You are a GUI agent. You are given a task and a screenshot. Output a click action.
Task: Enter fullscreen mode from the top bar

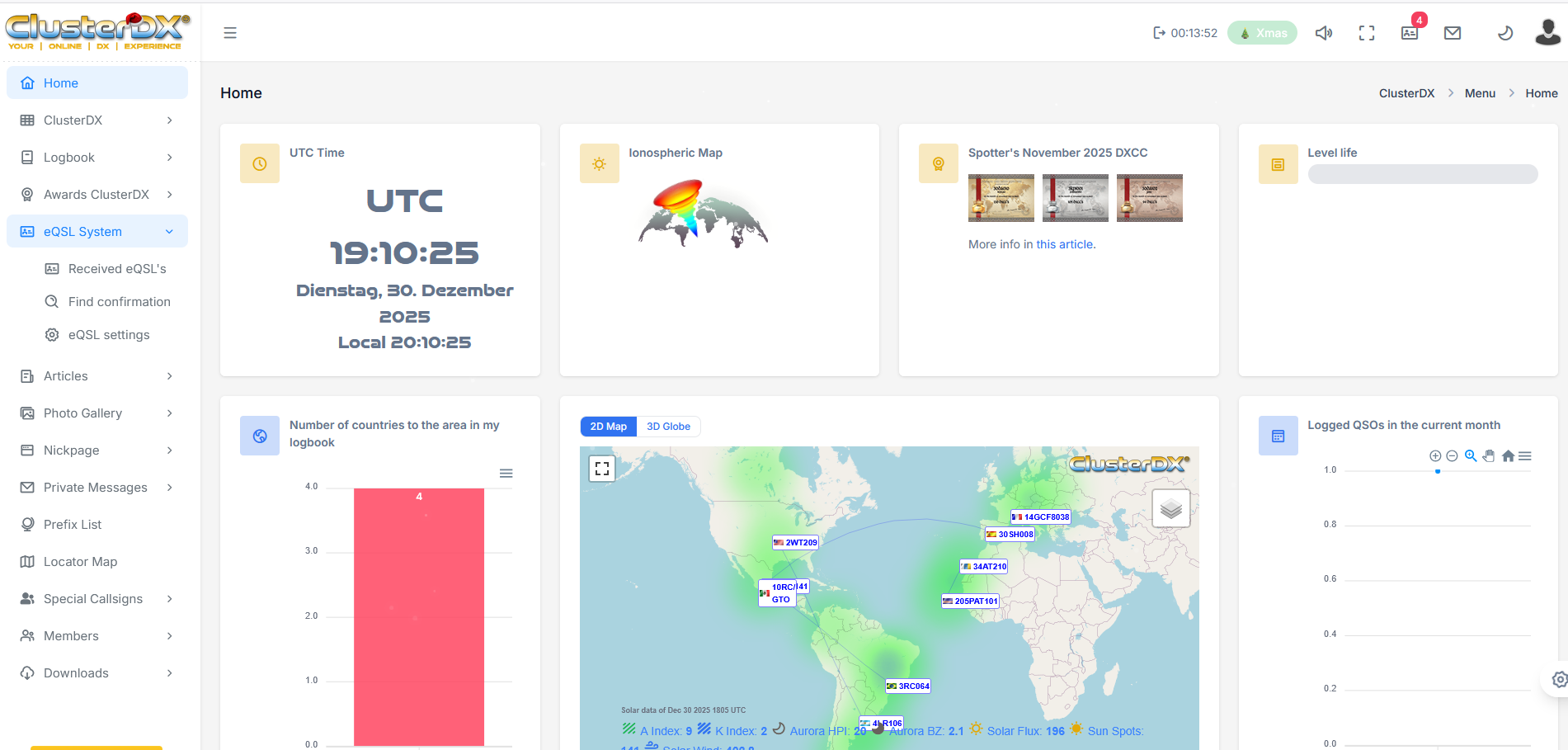pyautogui.click(x=1367, y=33)
